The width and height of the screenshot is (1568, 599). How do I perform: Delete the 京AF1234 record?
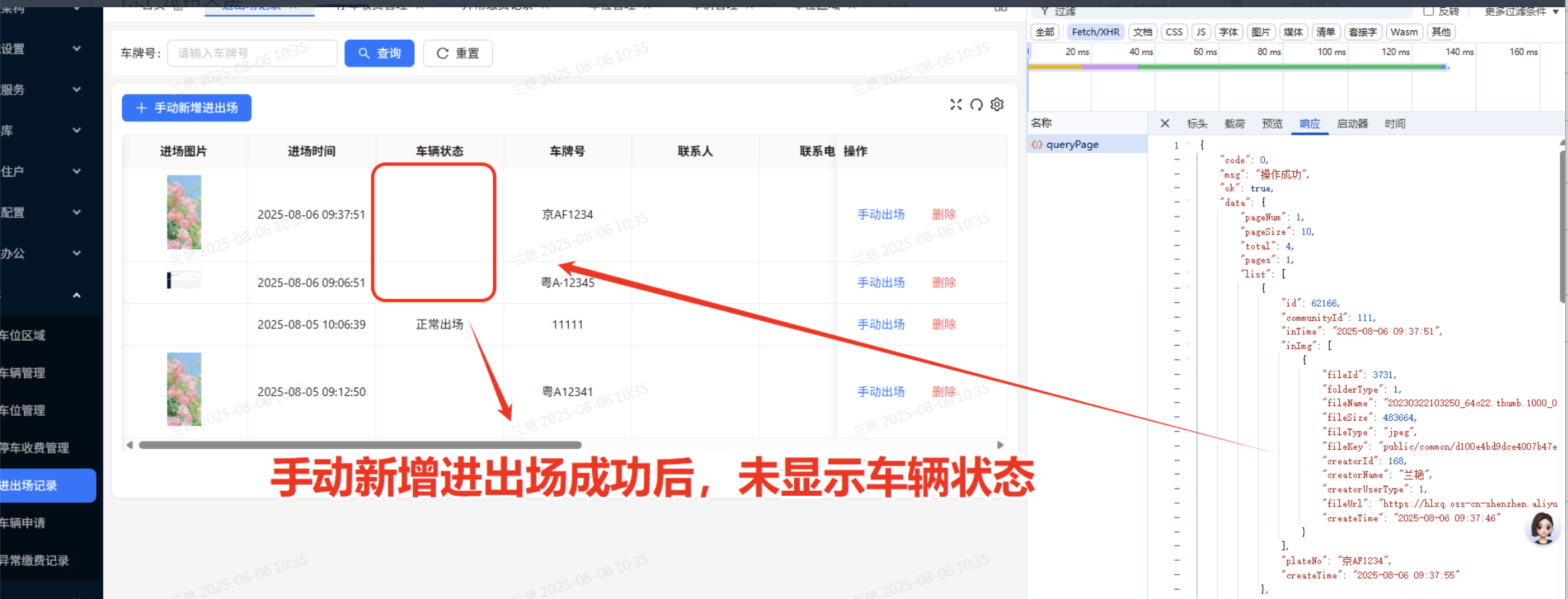pyautogui.click(x=944, y=214)
